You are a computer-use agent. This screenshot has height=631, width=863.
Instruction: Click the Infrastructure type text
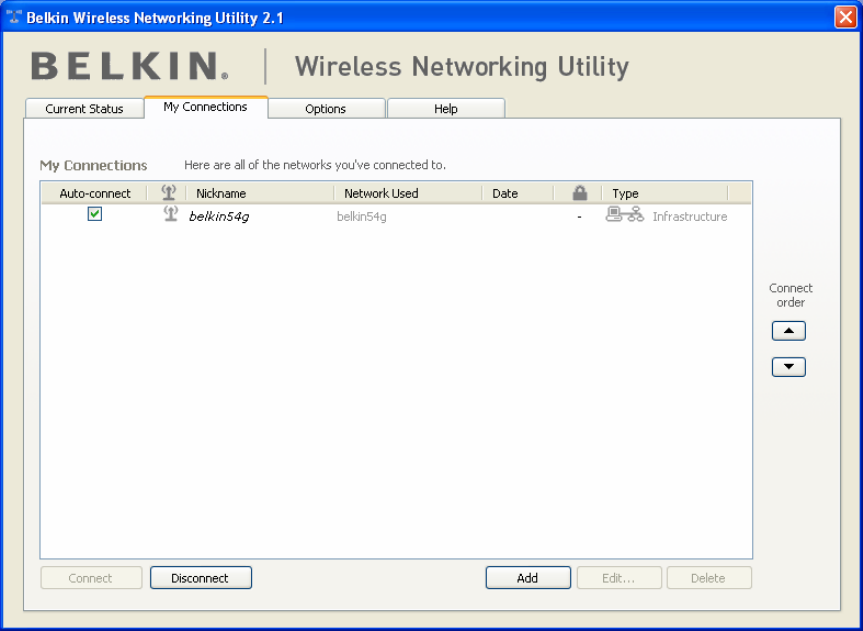coord(690,216)
